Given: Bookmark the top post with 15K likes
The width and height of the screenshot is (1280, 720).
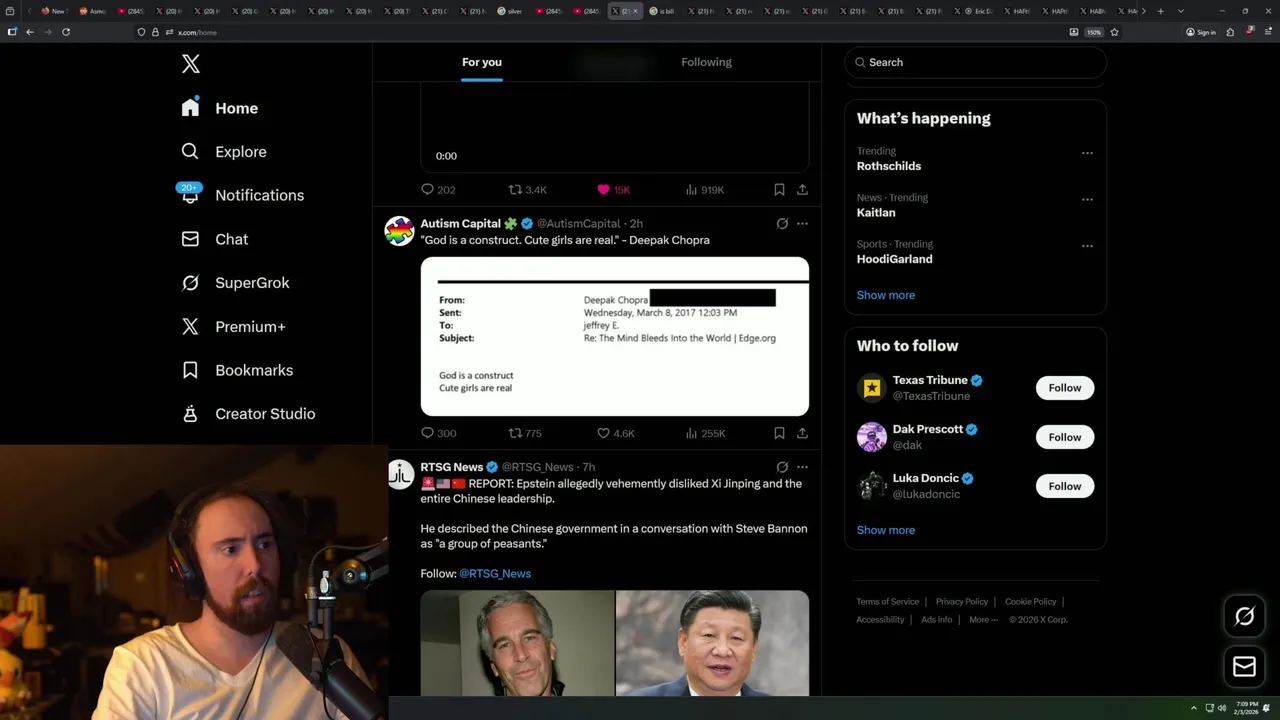Looking at the screenshot, I should [x=779, y=189].
